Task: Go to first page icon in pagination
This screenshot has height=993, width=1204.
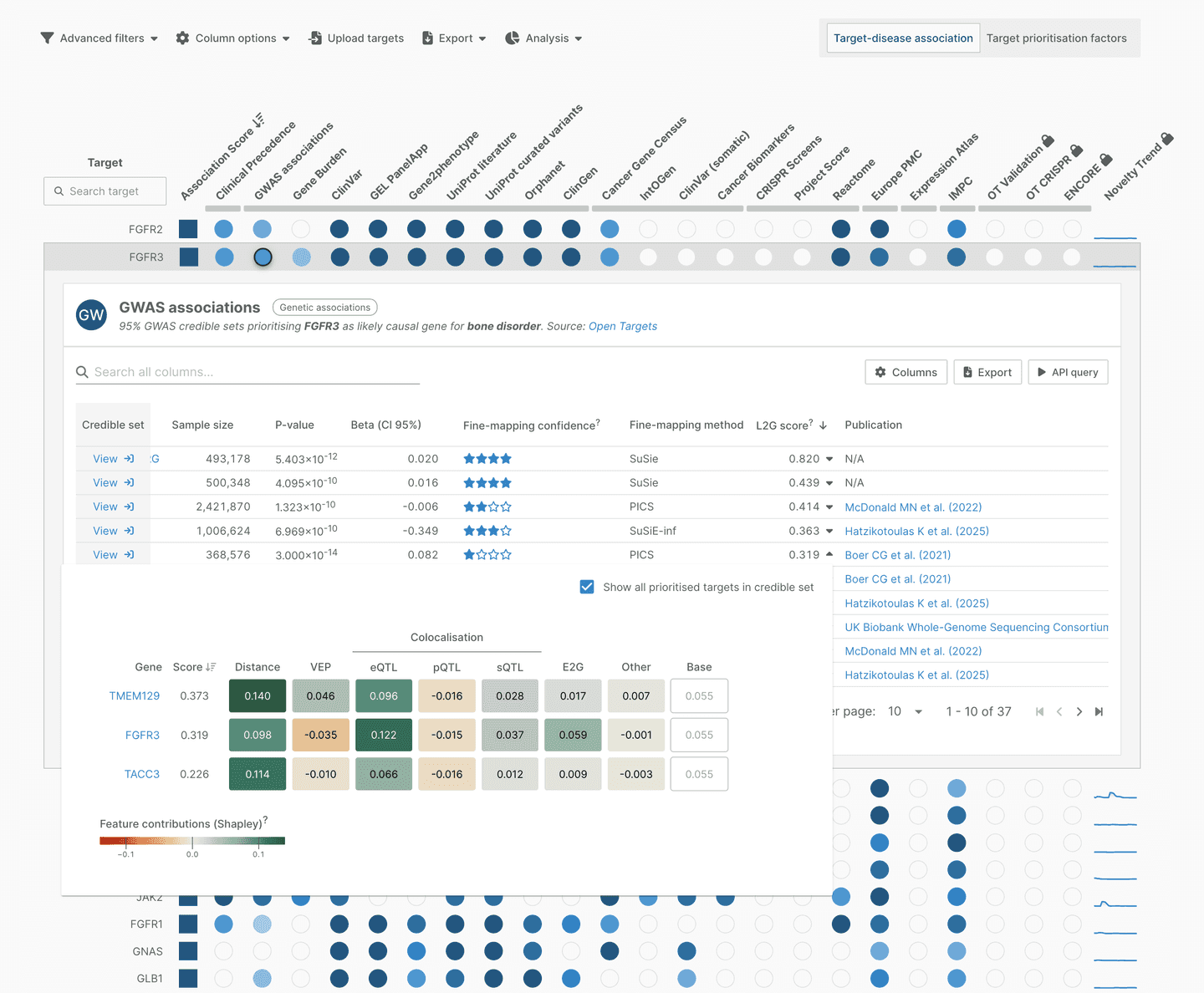Action: [x=1039, y=712]
